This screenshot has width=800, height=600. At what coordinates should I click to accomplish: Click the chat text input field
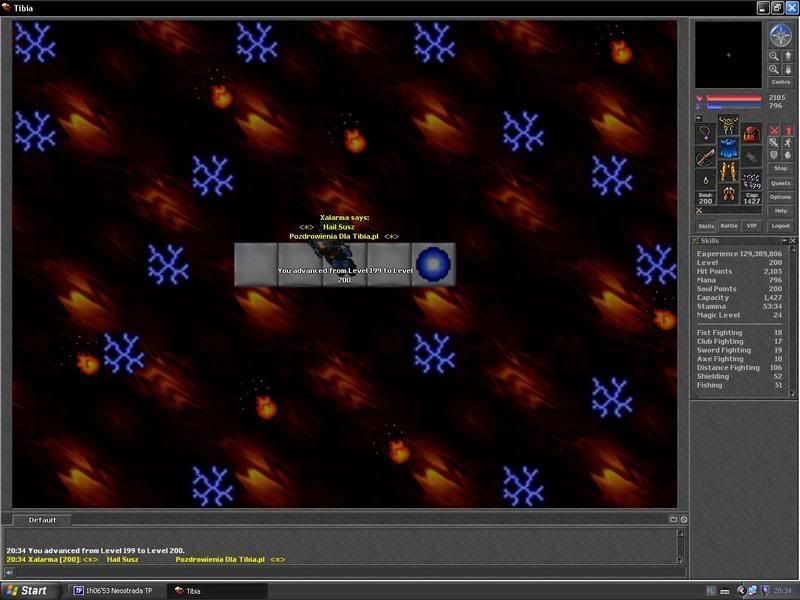349,572
